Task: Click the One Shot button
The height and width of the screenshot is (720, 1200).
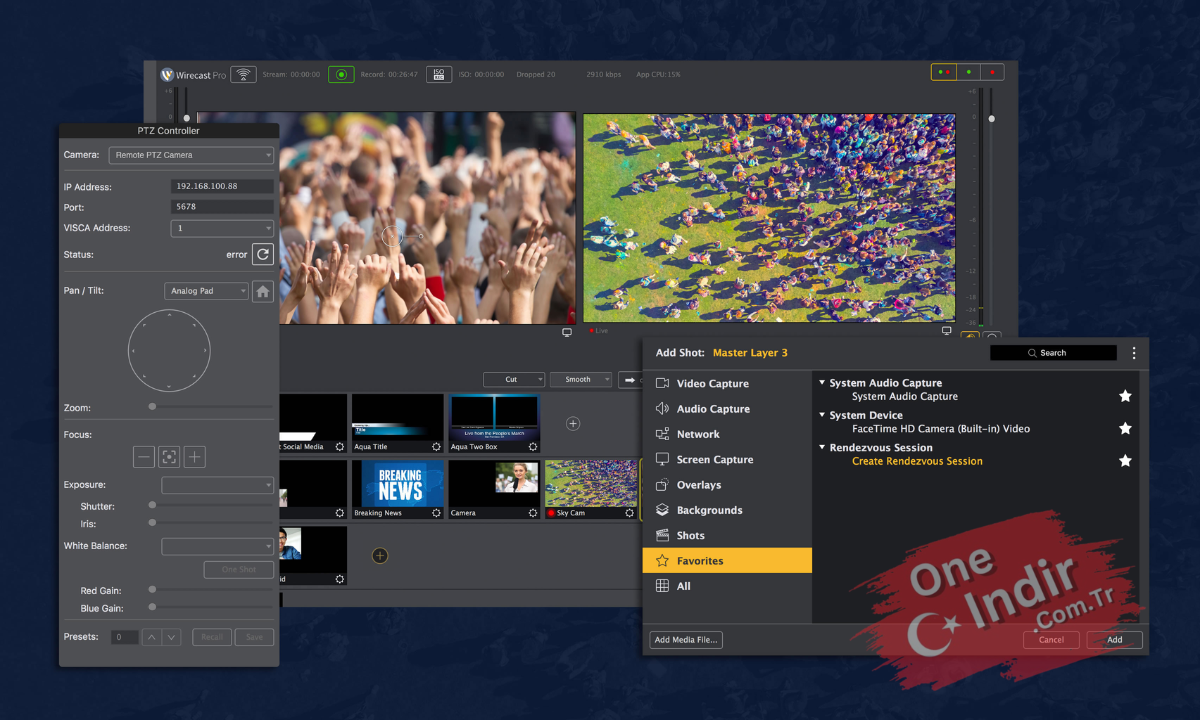Action: (x=239, y=570)
